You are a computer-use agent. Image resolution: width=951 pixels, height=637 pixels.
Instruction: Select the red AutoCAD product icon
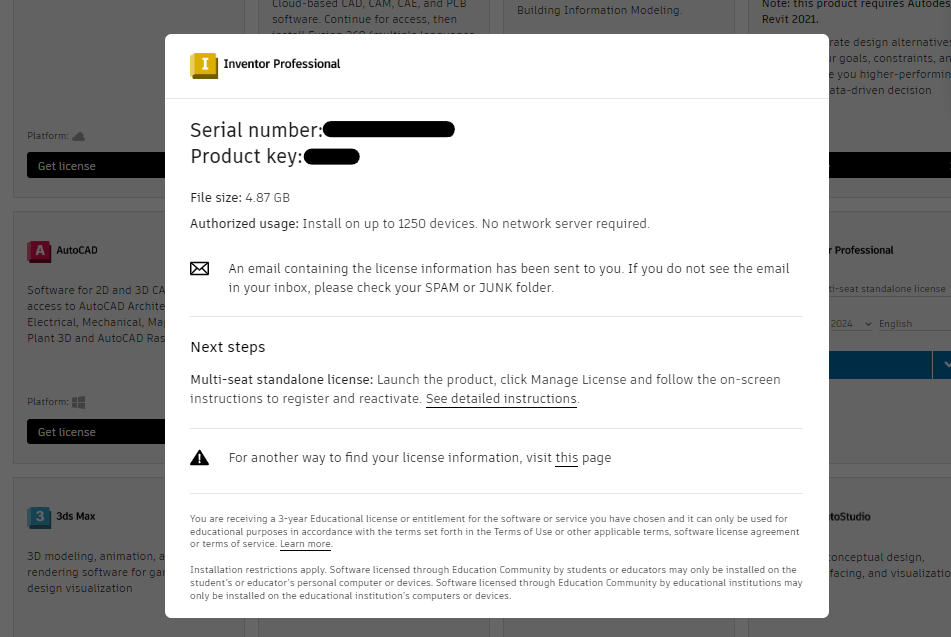click(39, 251)
